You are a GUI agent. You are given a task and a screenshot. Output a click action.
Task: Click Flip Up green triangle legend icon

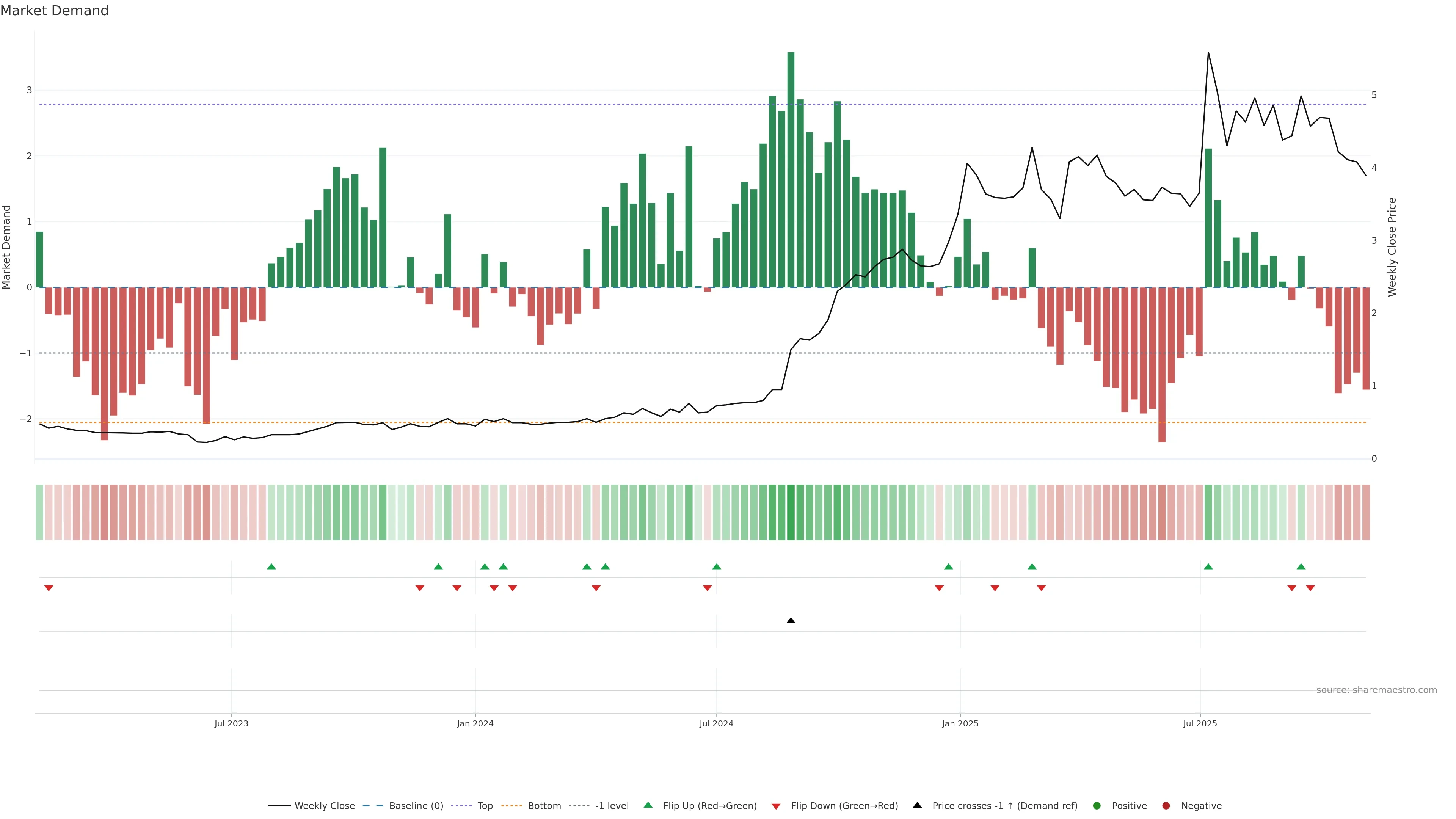pyautogui.click(x=648, y=805)
